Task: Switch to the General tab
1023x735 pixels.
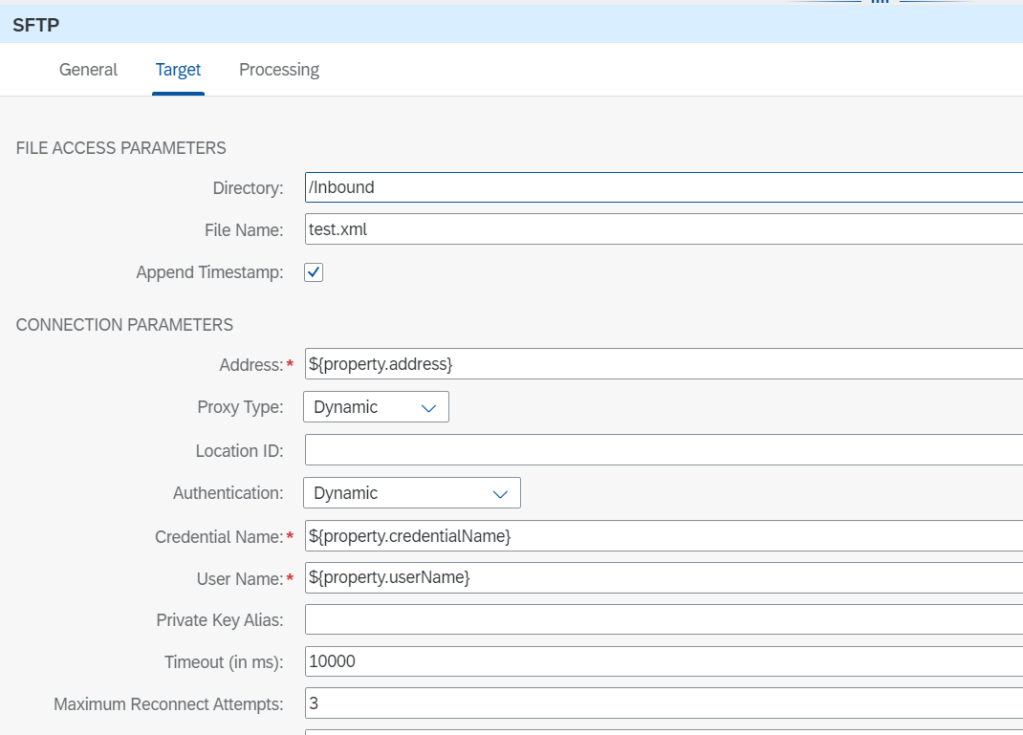Action: tap(87, 69)
